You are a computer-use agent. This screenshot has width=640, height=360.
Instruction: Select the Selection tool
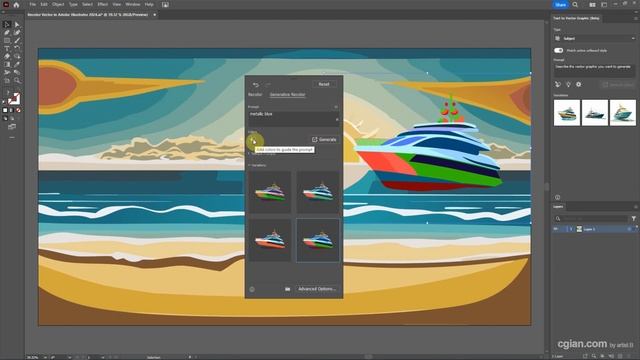(7, 25)
